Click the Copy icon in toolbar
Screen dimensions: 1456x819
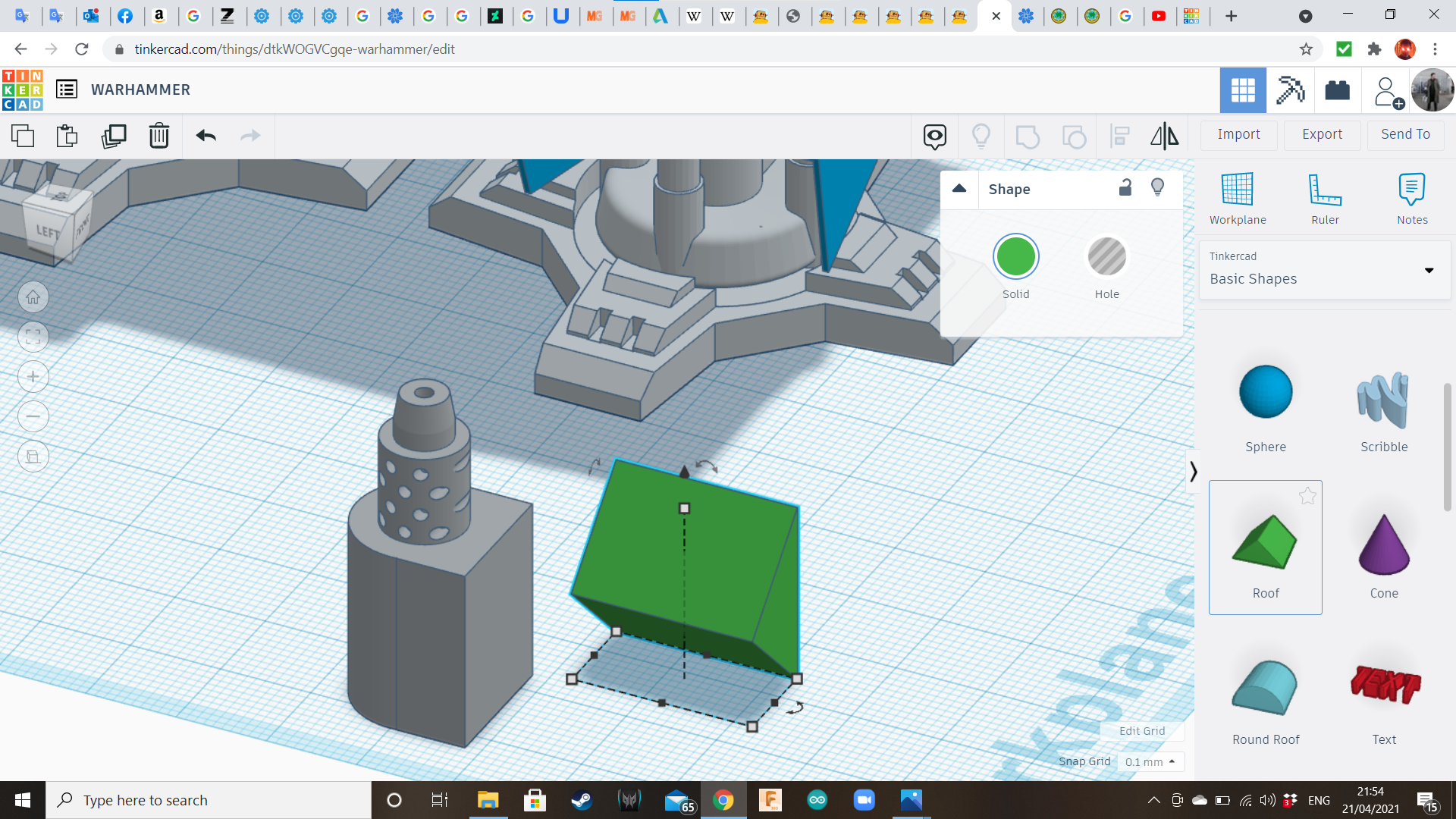point(23,136)
